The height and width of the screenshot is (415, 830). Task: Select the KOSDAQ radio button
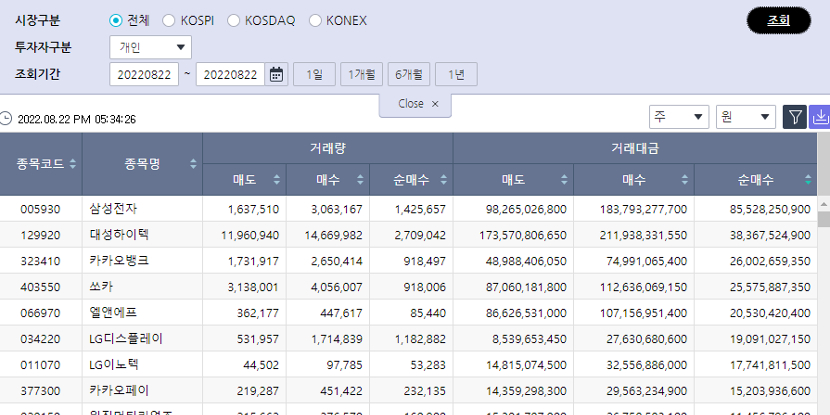coord(234,20)
